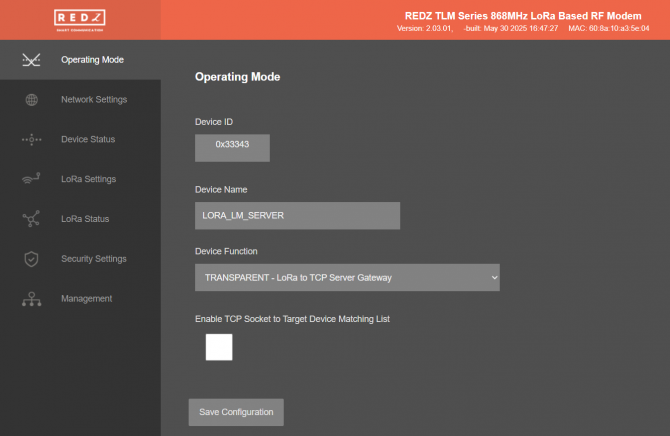Click the Device Status icon
This screenshot has width=670, height=436.
32,139
